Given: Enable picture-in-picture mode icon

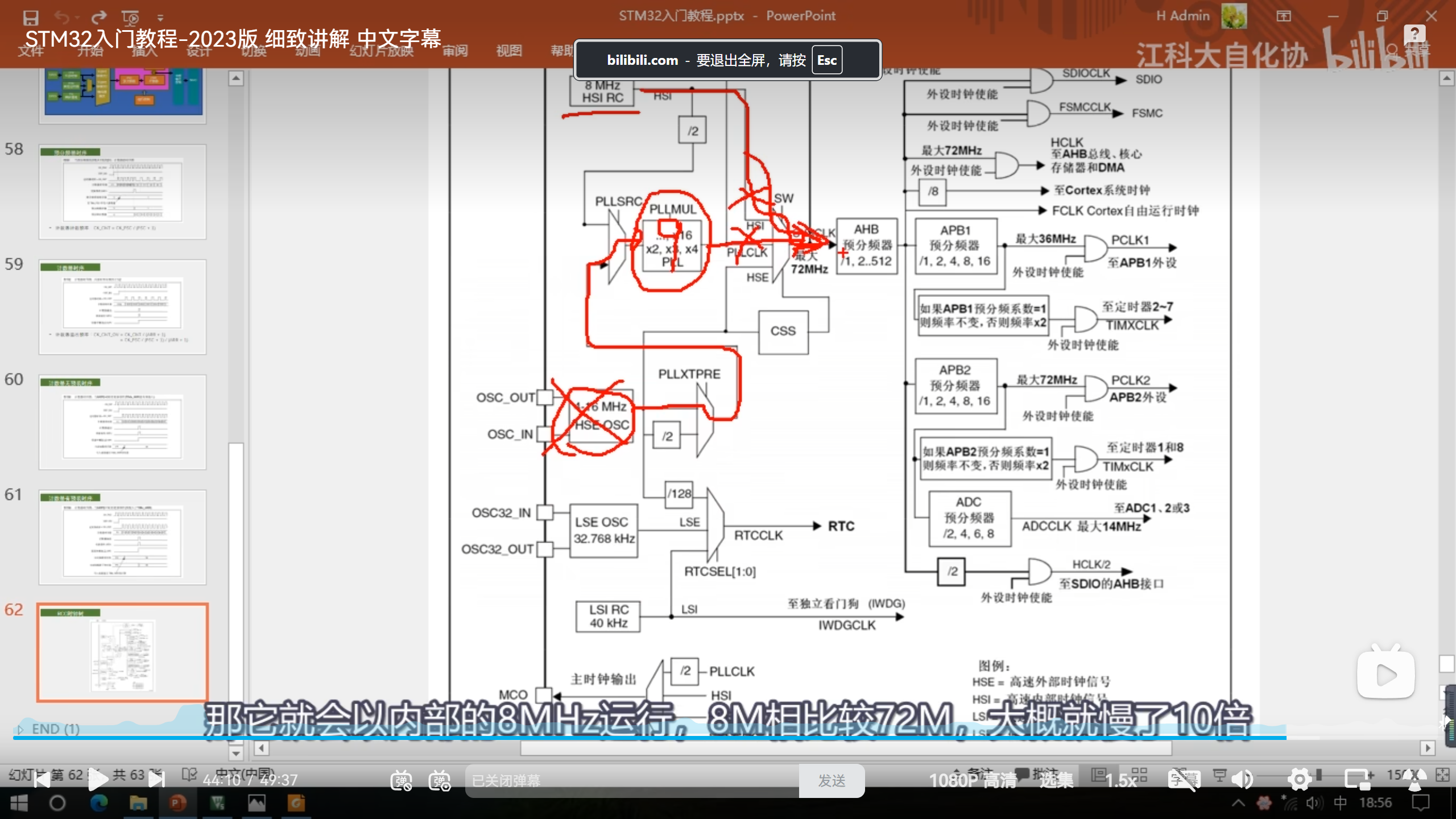Looking at the screenshot, I should 1357,780.
